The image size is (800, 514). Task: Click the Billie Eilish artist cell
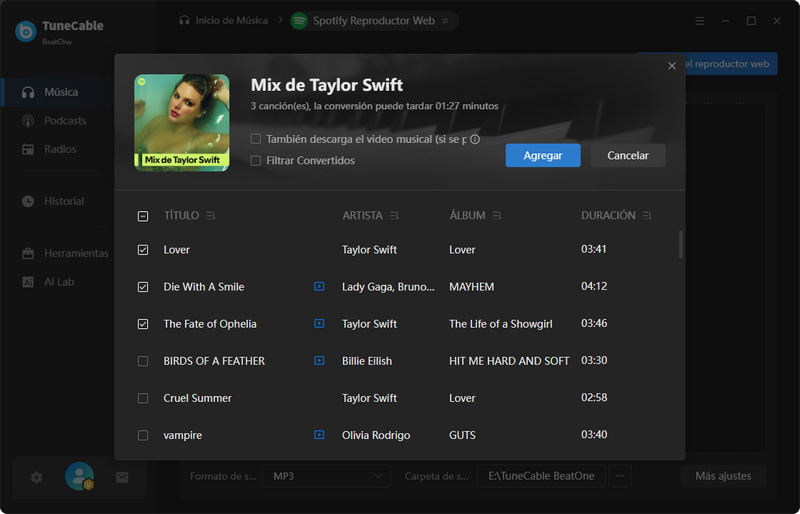367,361
